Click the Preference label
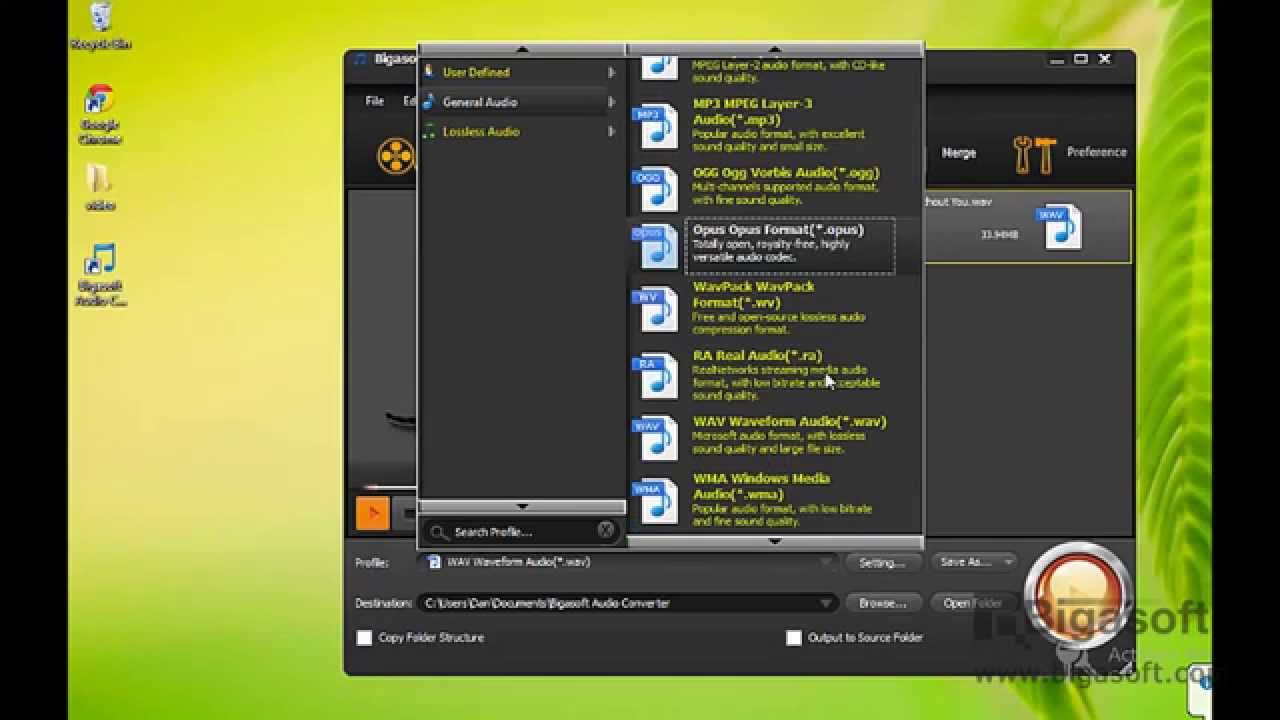 [1096, 152]
